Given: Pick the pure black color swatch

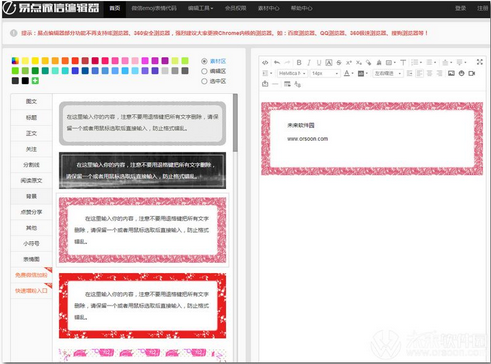Looking at the screenshot, I should pyautogui.click(x=25, y=81).
